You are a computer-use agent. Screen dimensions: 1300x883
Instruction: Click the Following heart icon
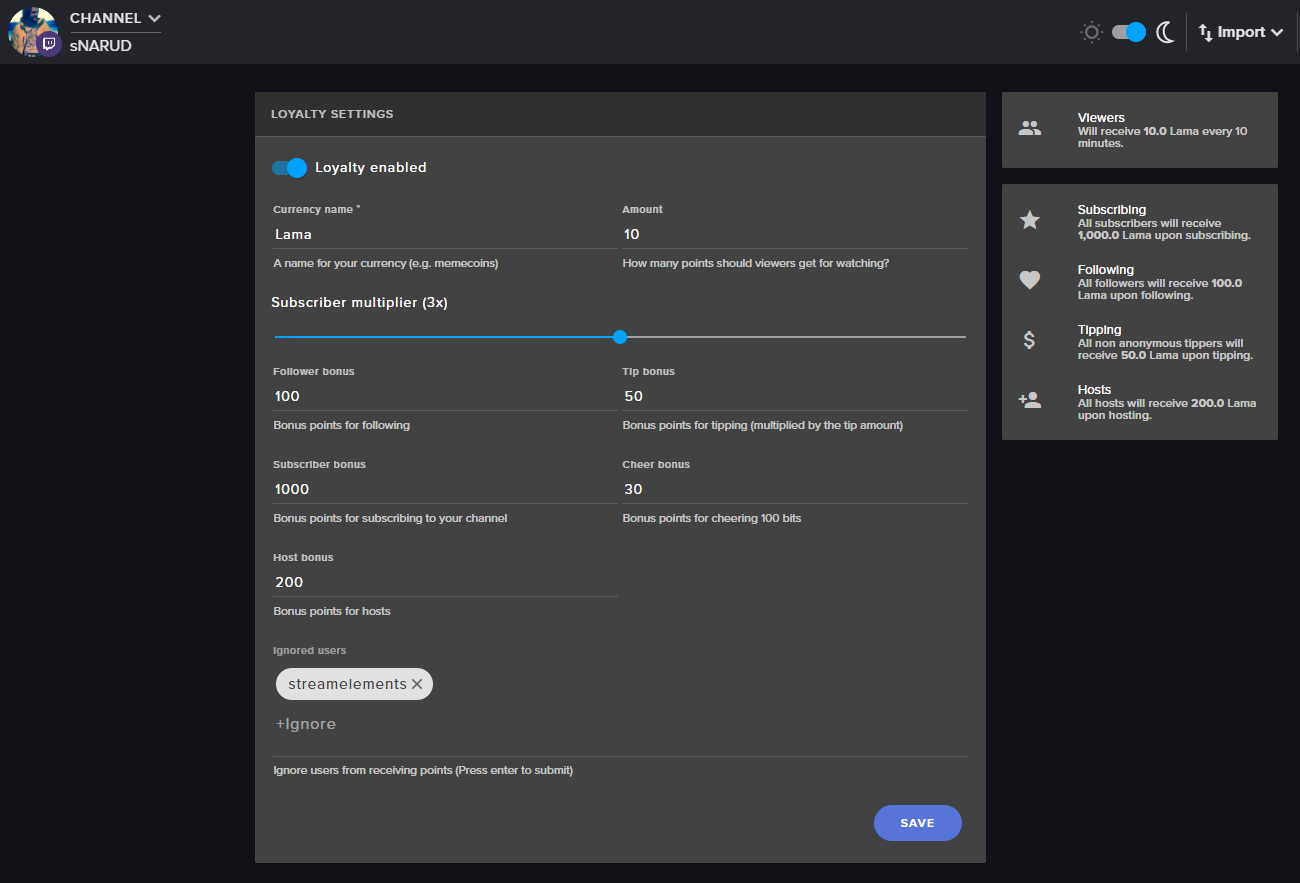click(x=1030, y=280)
